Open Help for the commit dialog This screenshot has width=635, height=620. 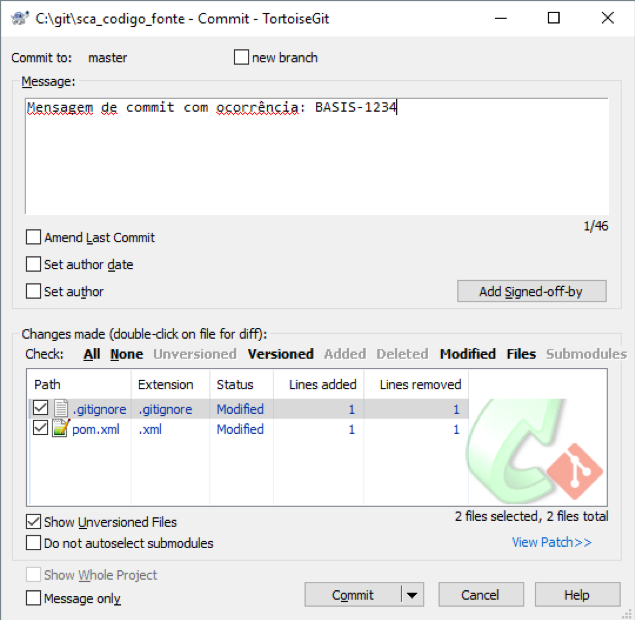(x=577, y=595)
